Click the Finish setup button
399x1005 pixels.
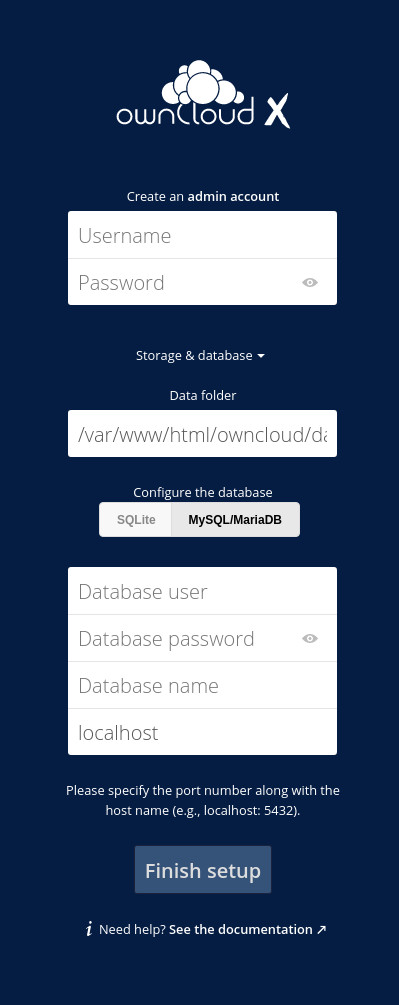point(202,870)
